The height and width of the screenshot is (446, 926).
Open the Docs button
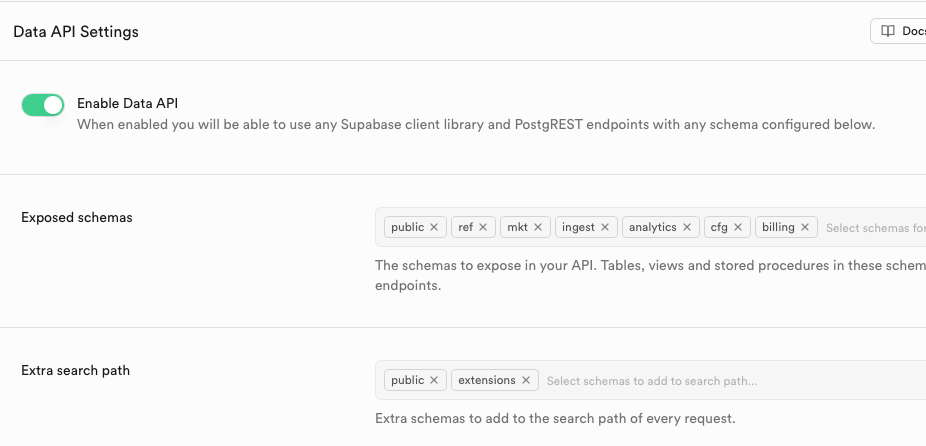tap(900, 31)
